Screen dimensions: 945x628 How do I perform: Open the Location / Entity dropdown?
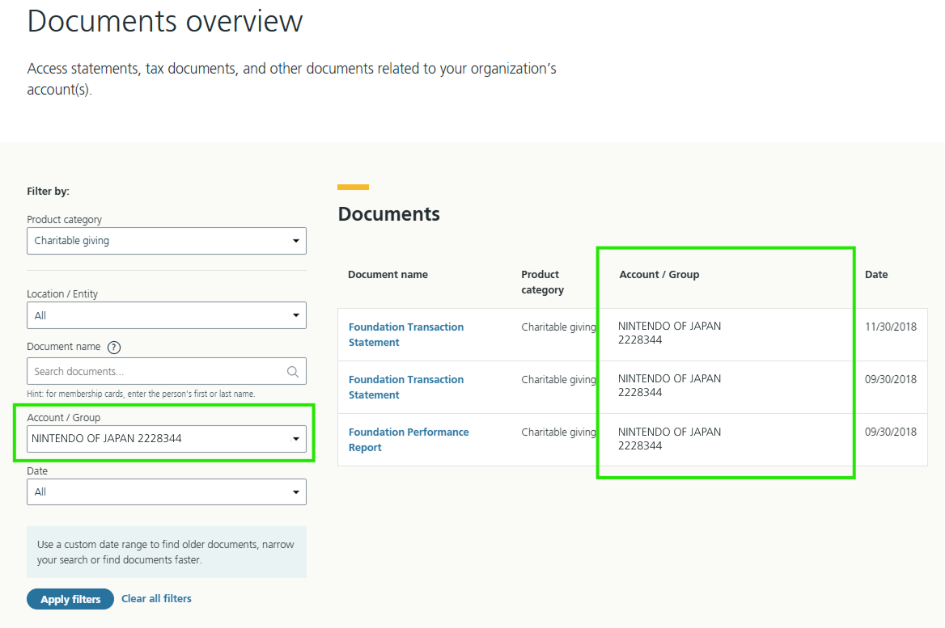166,315
